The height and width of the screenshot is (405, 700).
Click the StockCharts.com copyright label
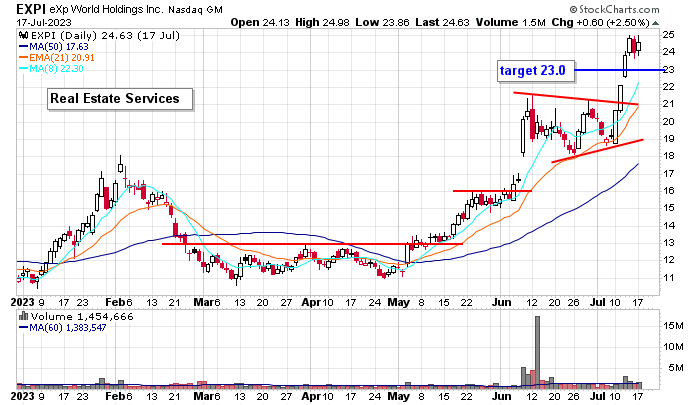614,9
